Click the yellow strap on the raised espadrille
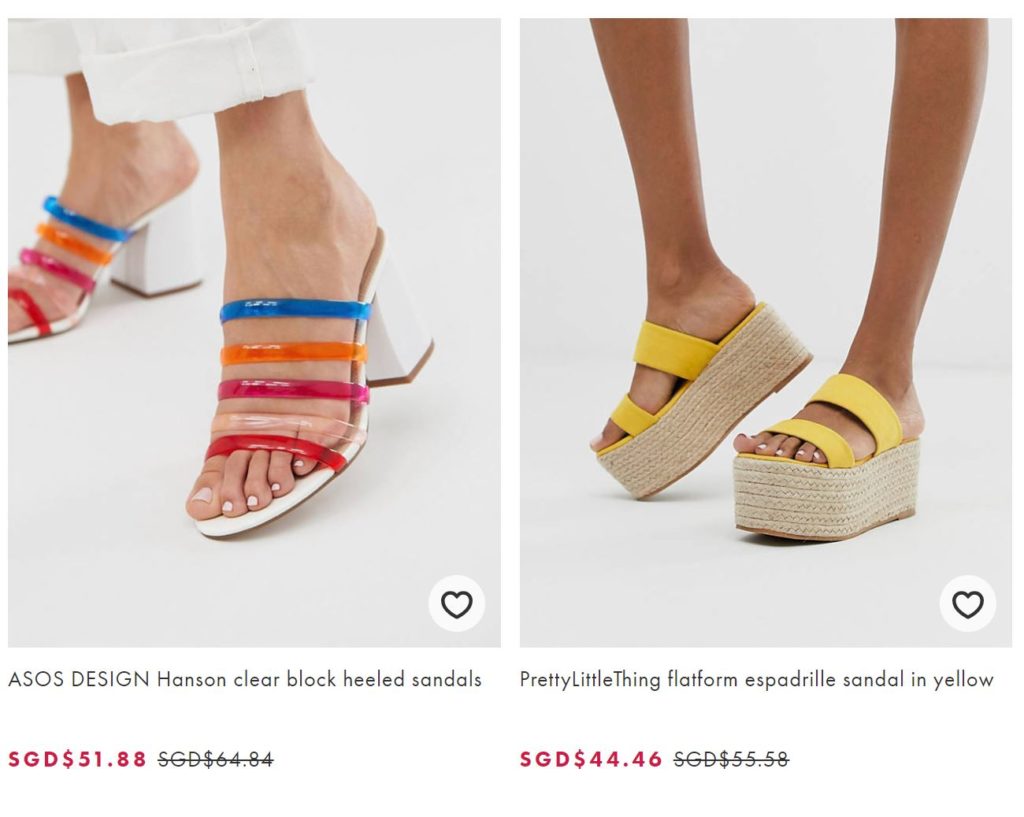The width and height of the screenshot is (1024, 817). tap(673, 346)
